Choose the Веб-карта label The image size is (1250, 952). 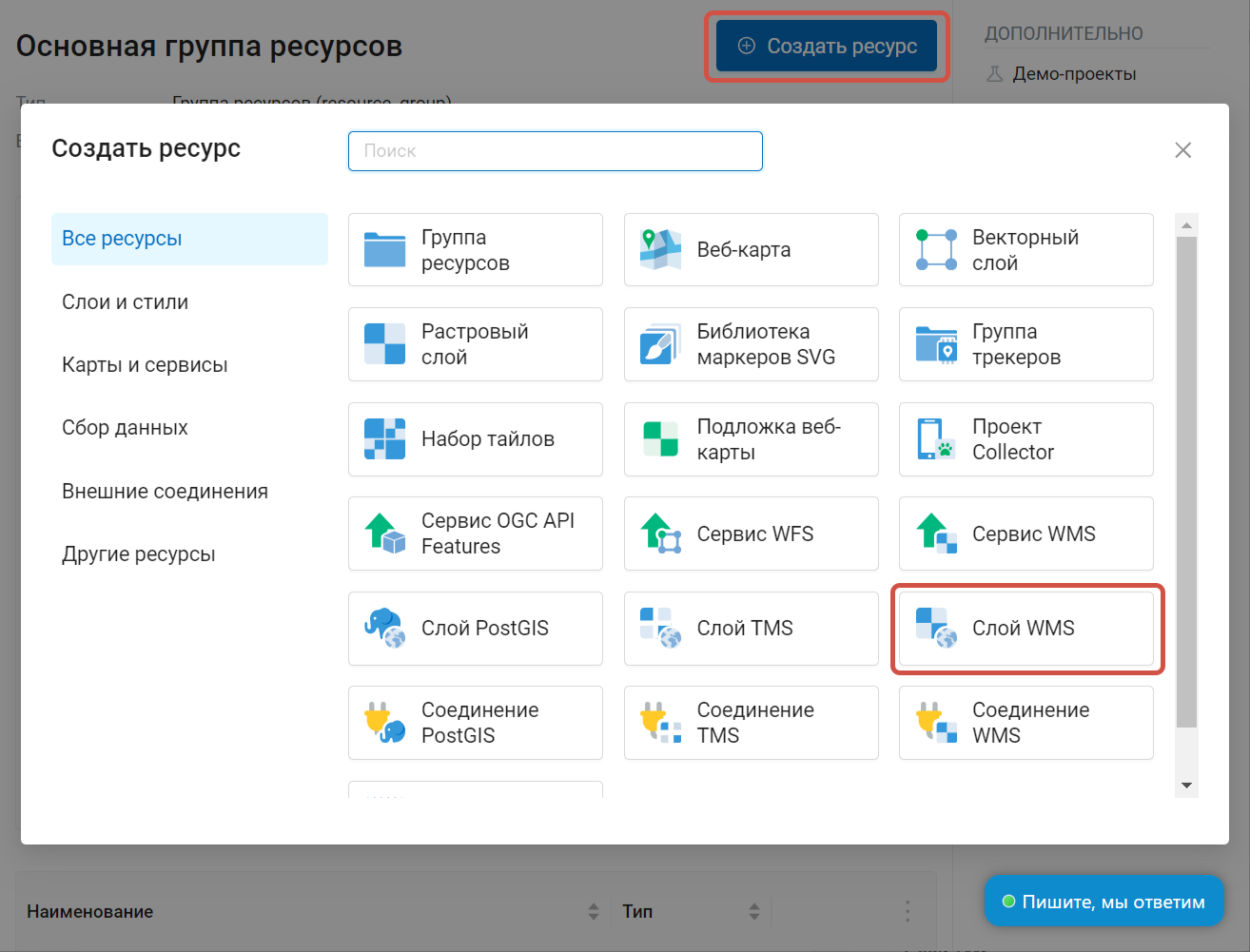click(744, 249)
